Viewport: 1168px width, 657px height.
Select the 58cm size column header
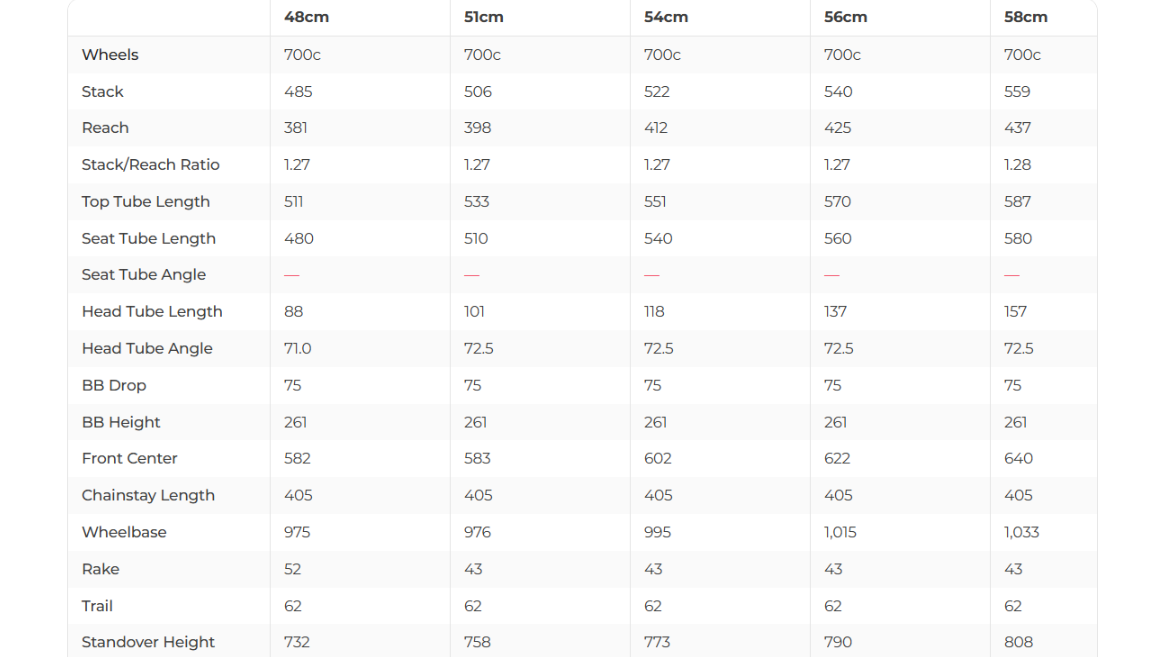pos(1026,17)
